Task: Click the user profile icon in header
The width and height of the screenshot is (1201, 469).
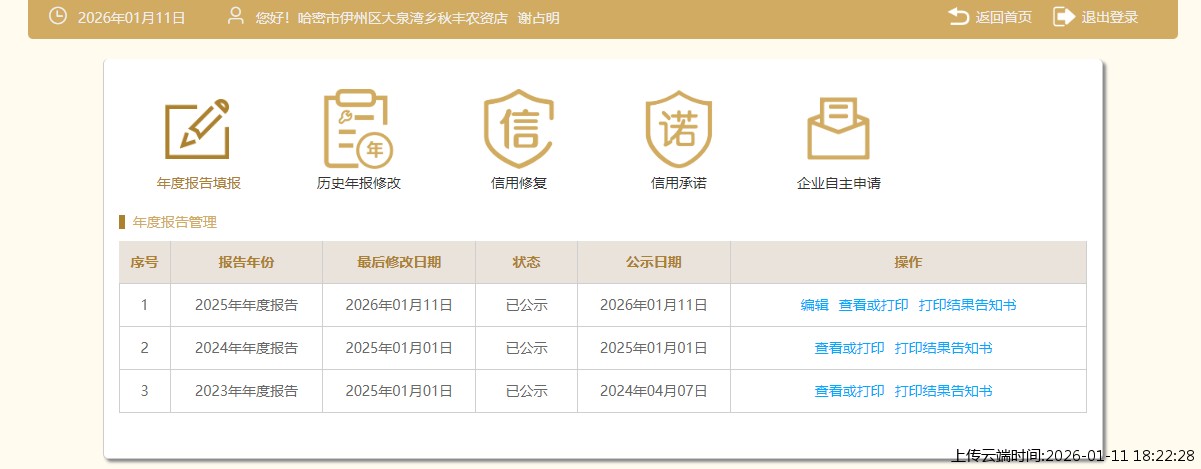Action: pyautogui.click(x=236, y=17)
